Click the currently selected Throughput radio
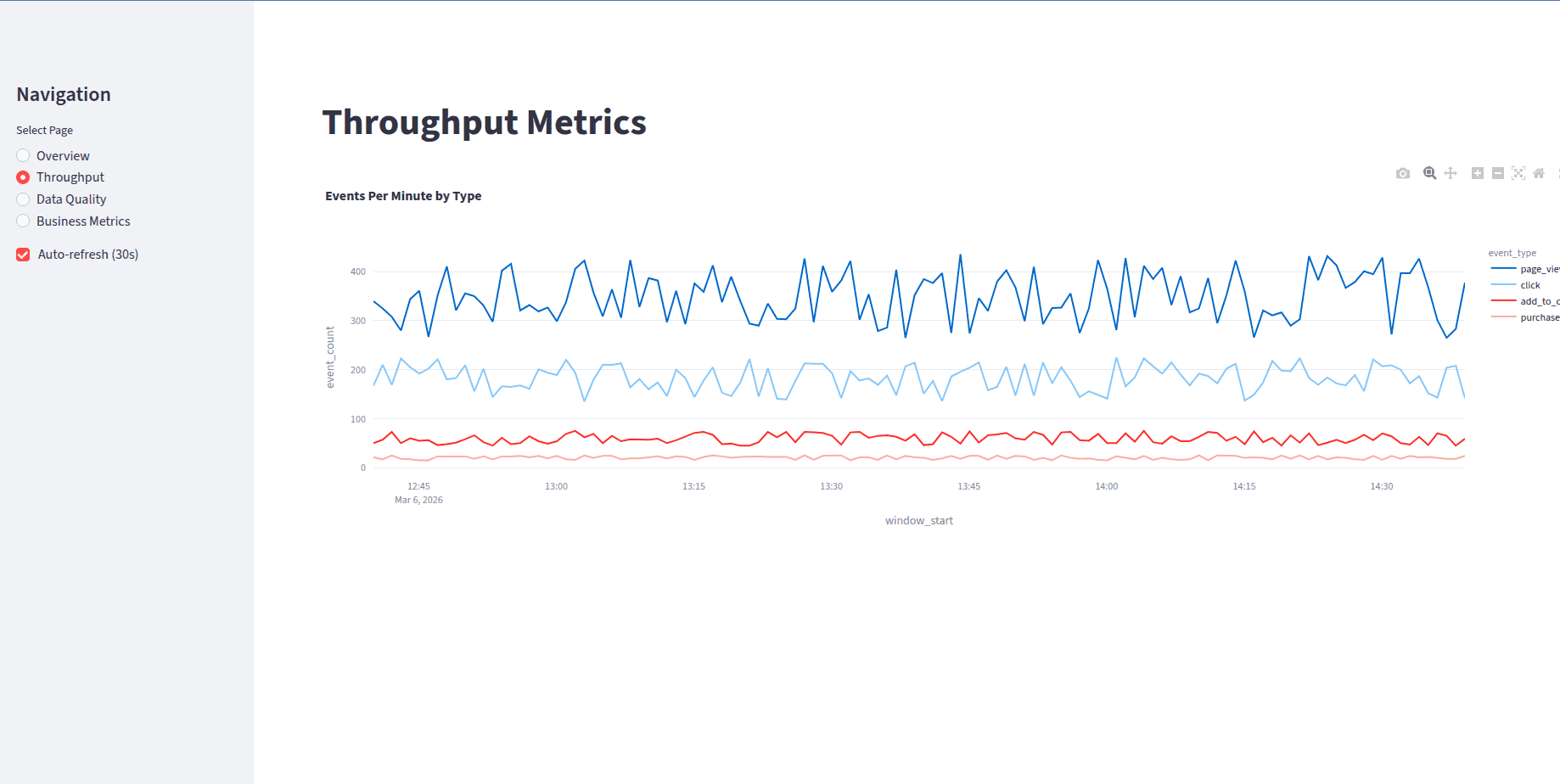Viewport: 1560px width, 784px height. pos(22,176)
